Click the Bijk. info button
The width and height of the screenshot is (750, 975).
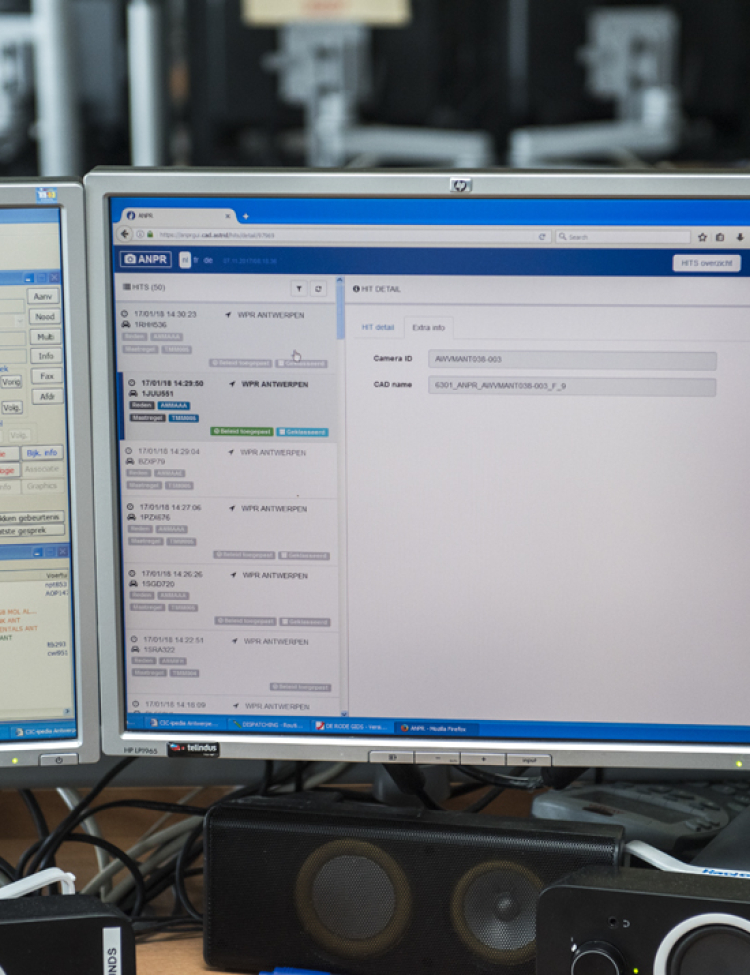[x=42, y=453]
